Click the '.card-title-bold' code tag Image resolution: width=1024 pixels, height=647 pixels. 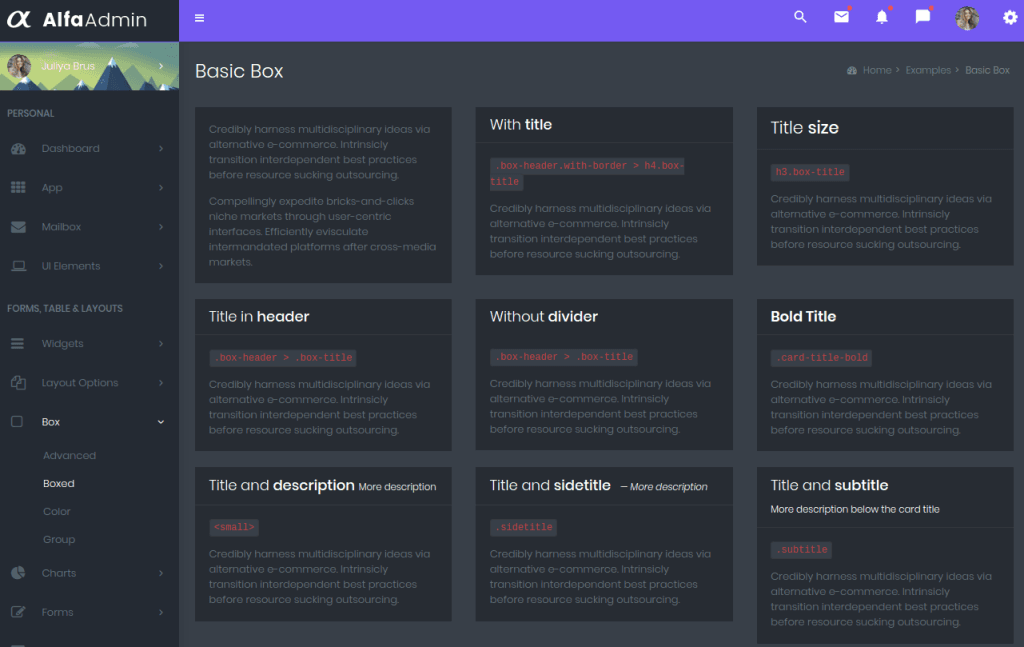pyautogui.click(x=821, y=358)
